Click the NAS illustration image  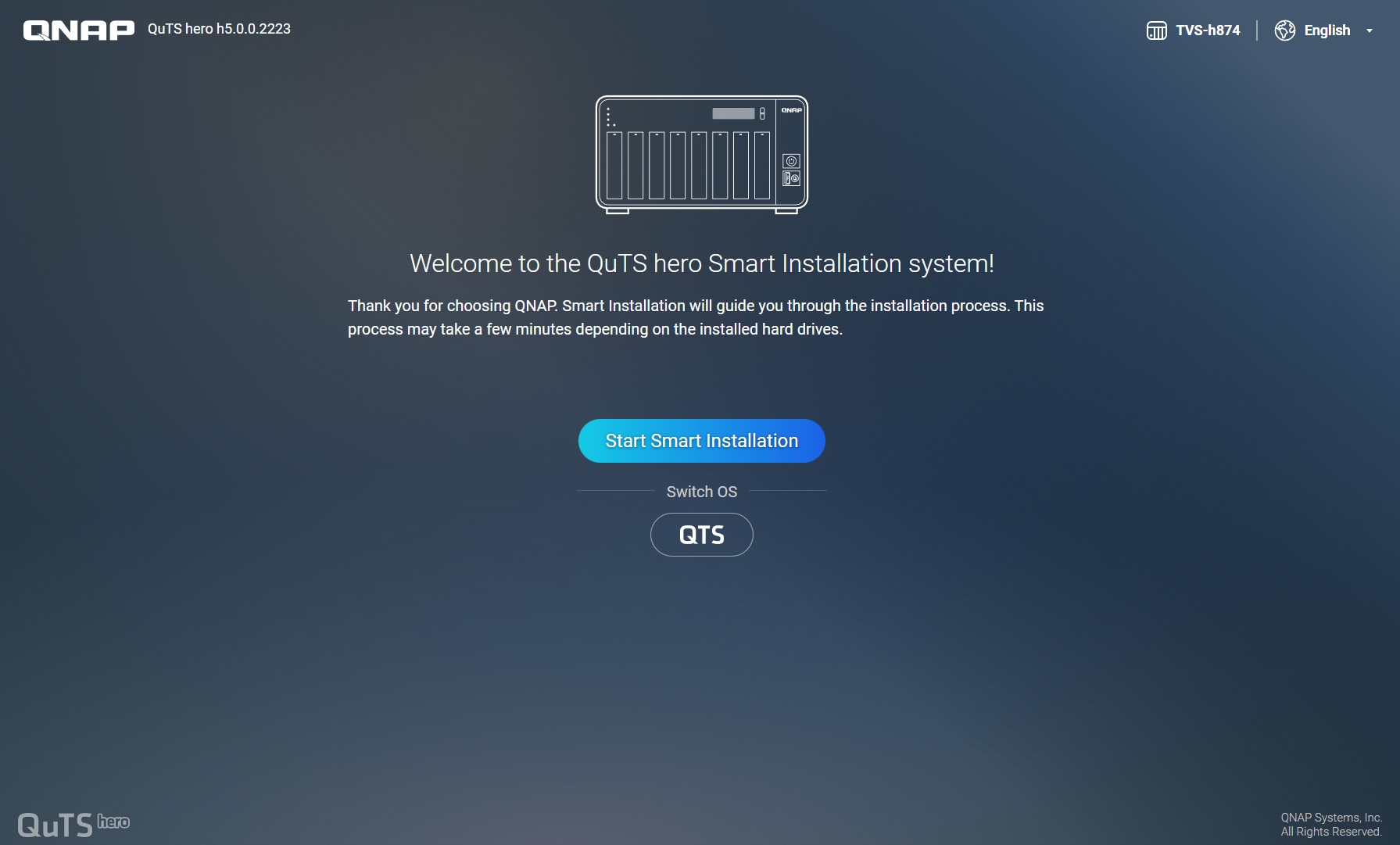[x=701, y=155]
